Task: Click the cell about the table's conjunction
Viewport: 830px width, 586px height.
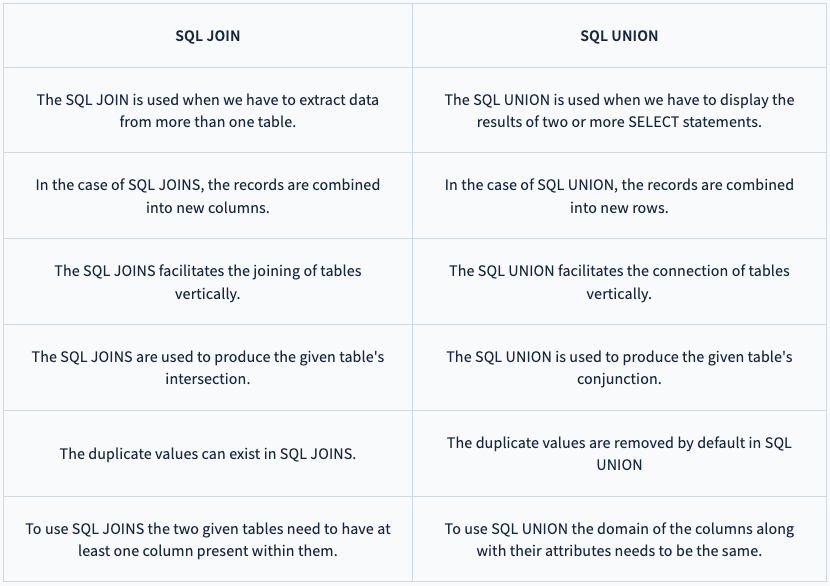Action: (x=619, y=368)
